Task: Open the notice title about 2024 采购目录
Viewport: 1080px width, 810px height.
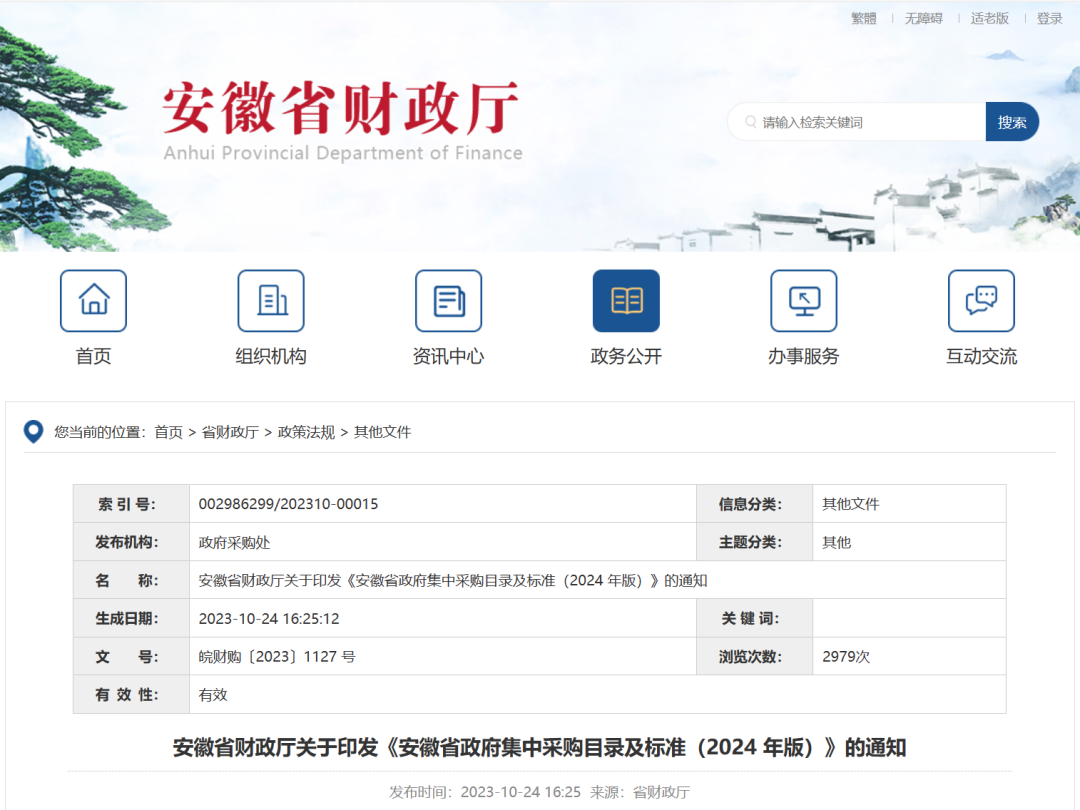Action: (x=540, y=747)
